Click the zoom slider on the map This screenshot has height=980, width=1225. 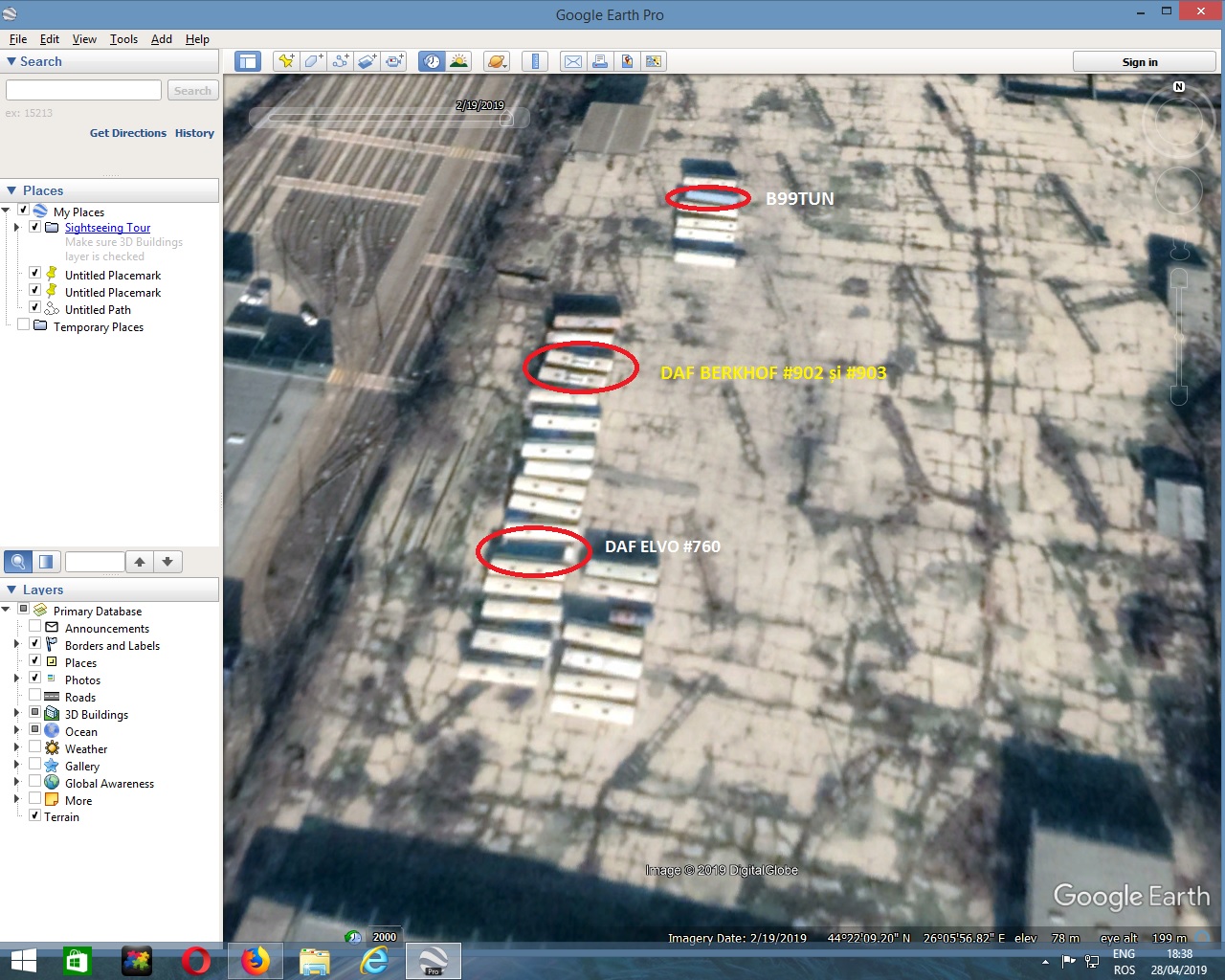[1180, 335]
